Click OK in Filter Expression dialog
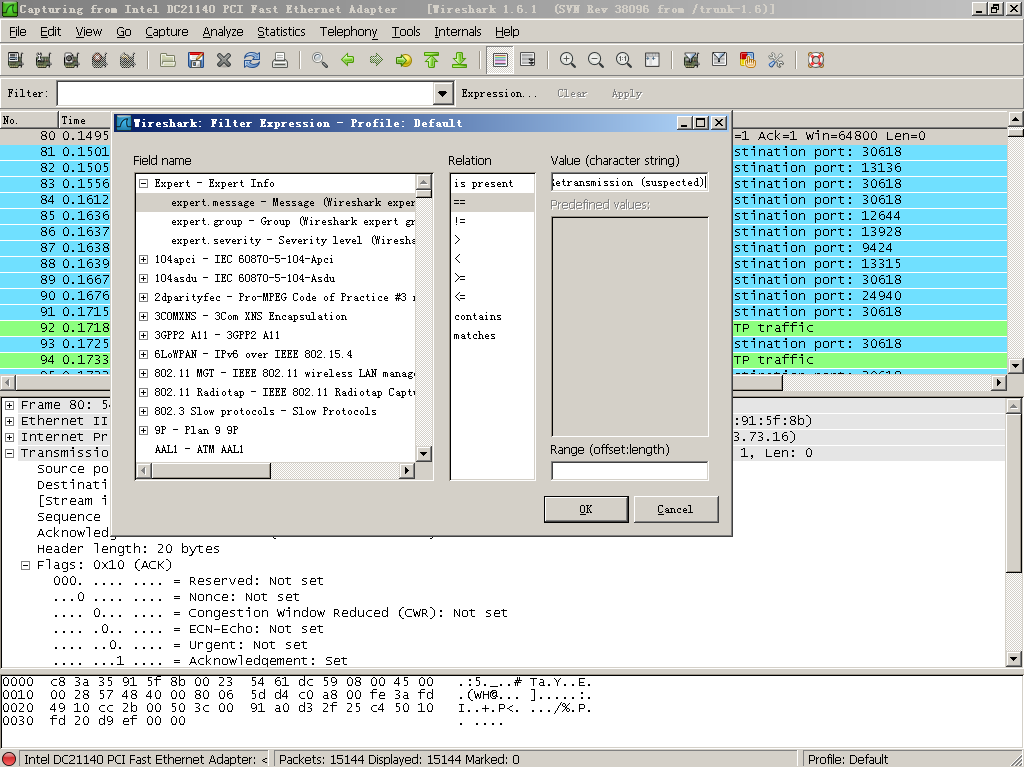1024x768 pixels. tap(586, 509)
